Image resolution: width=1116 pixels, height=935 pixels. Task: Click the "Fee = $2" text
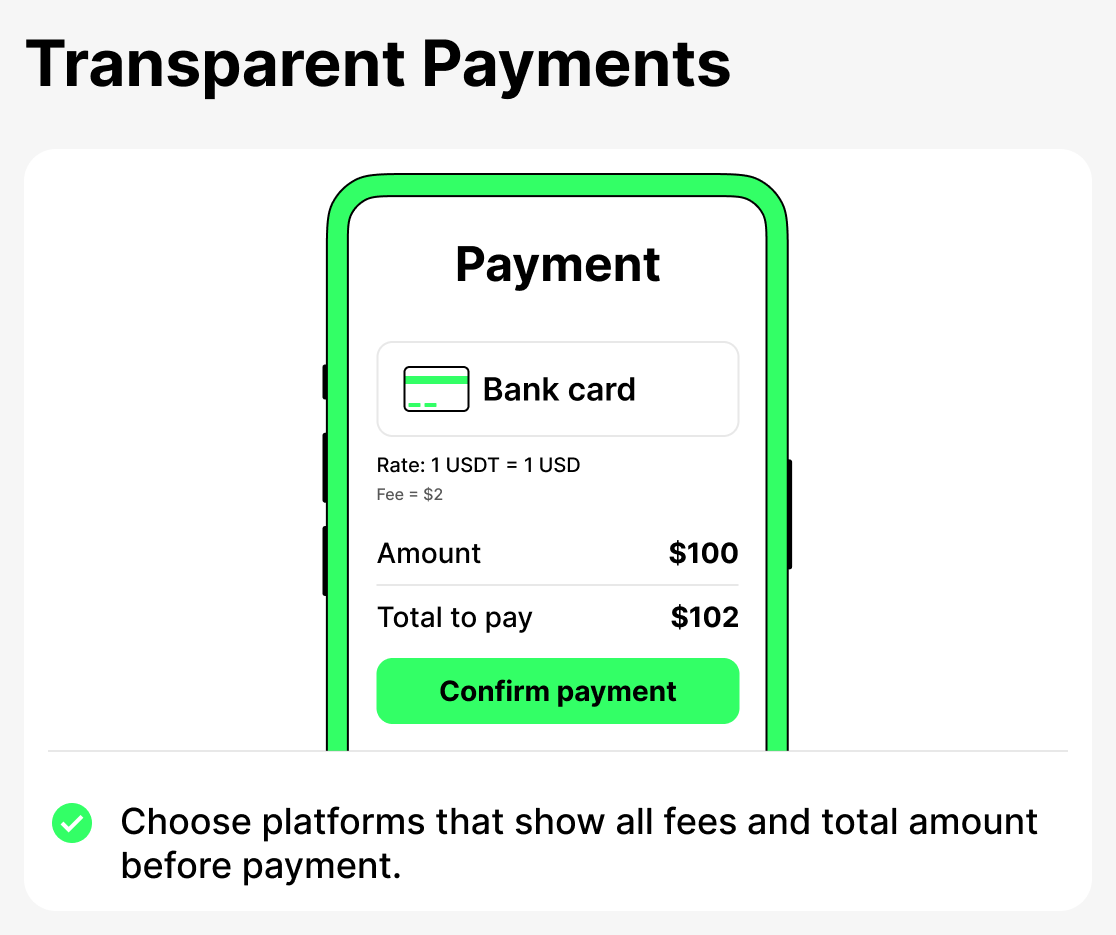coord(409,494)
